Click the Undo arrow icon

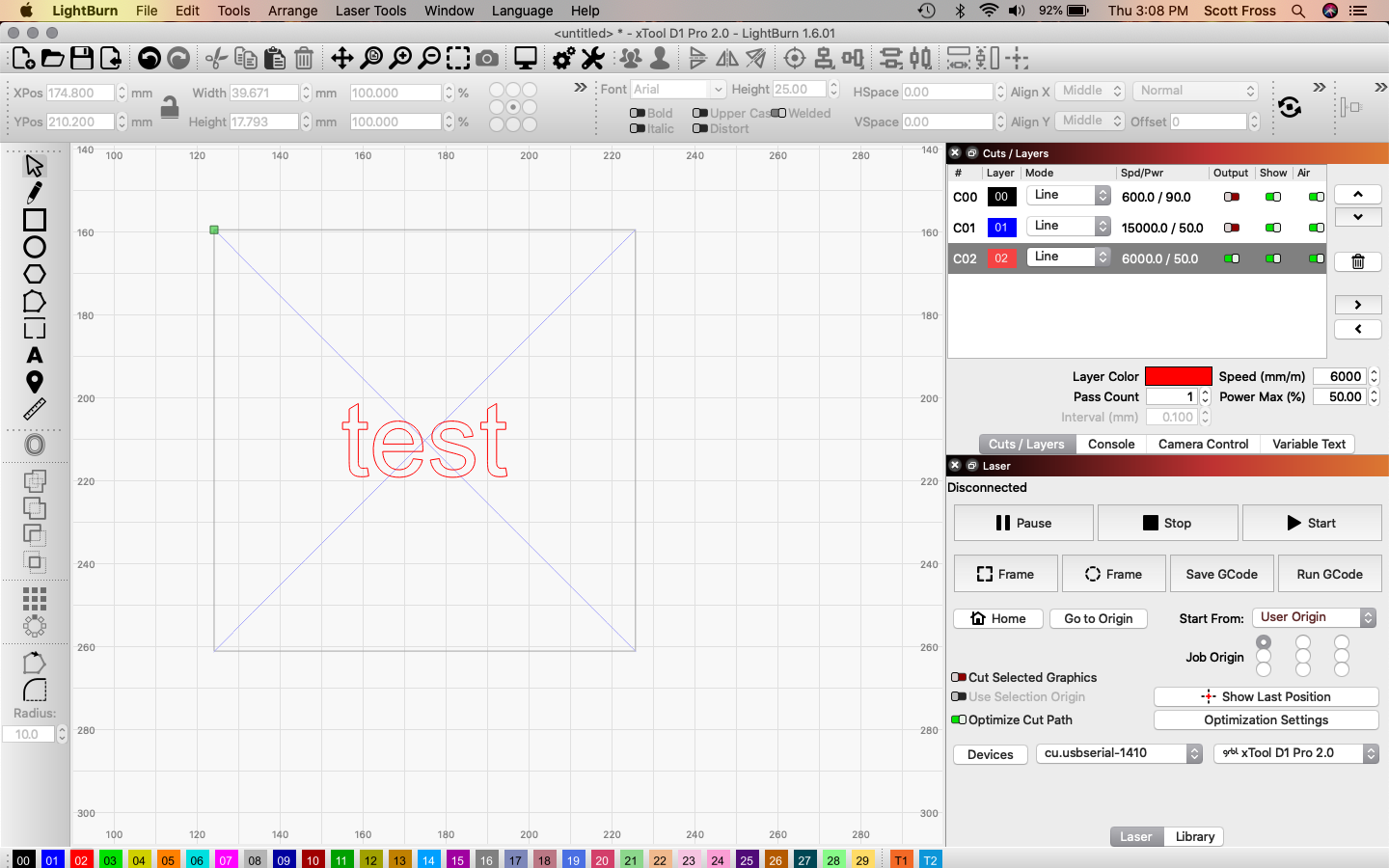(x=150, y=59)
